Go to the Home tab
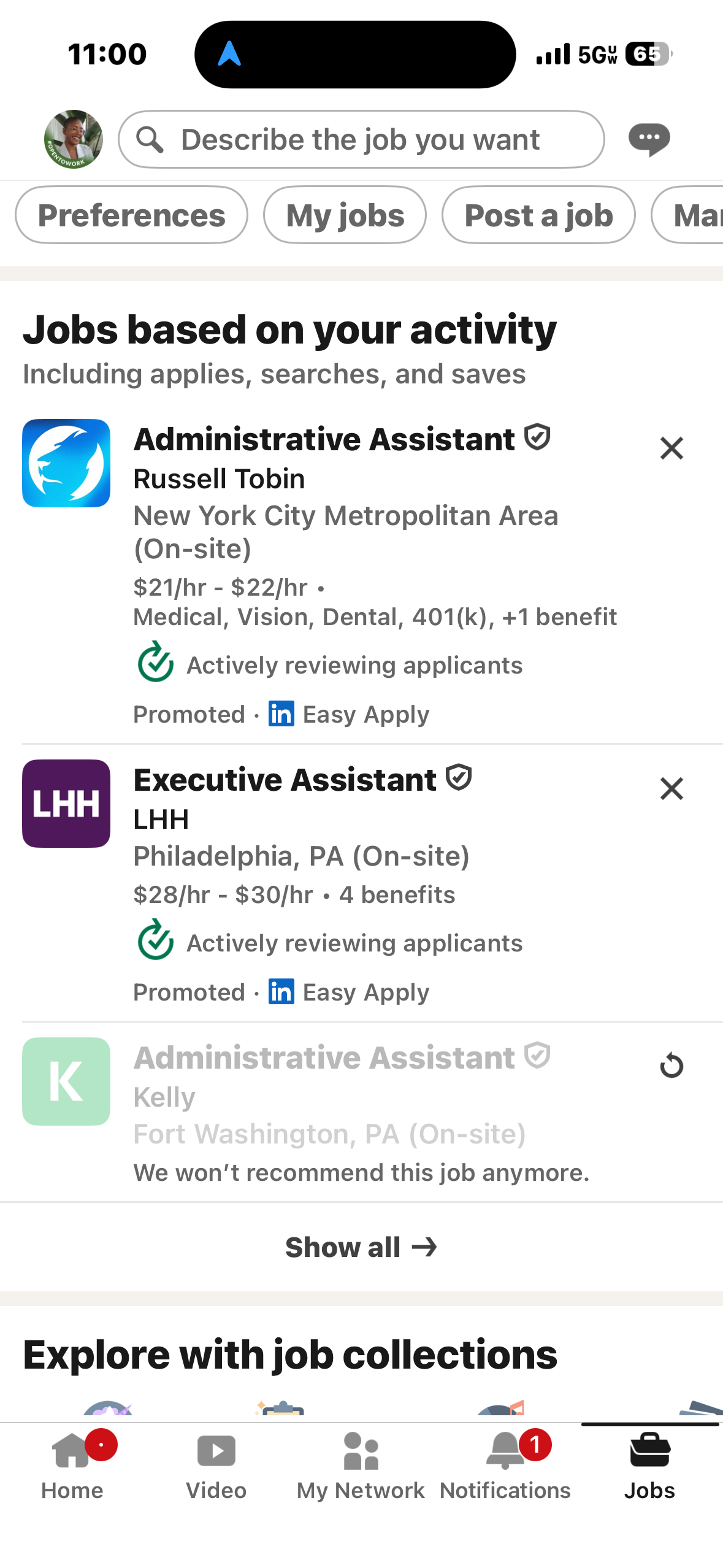This screenshot has width=723, height=1568. [x=72, y=1466]
